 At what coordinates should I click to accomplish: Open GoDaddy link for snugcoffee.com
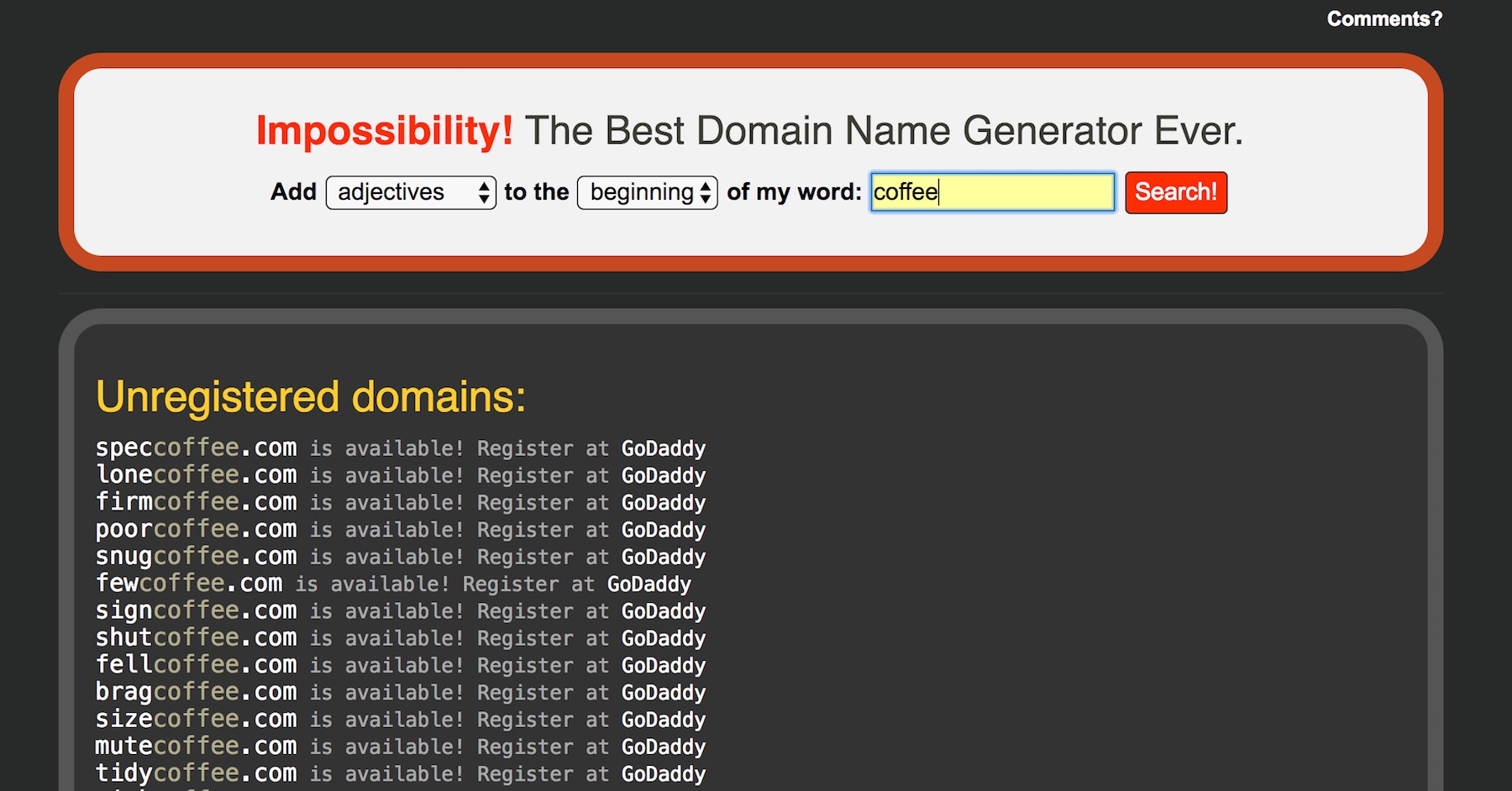(664, 558)
